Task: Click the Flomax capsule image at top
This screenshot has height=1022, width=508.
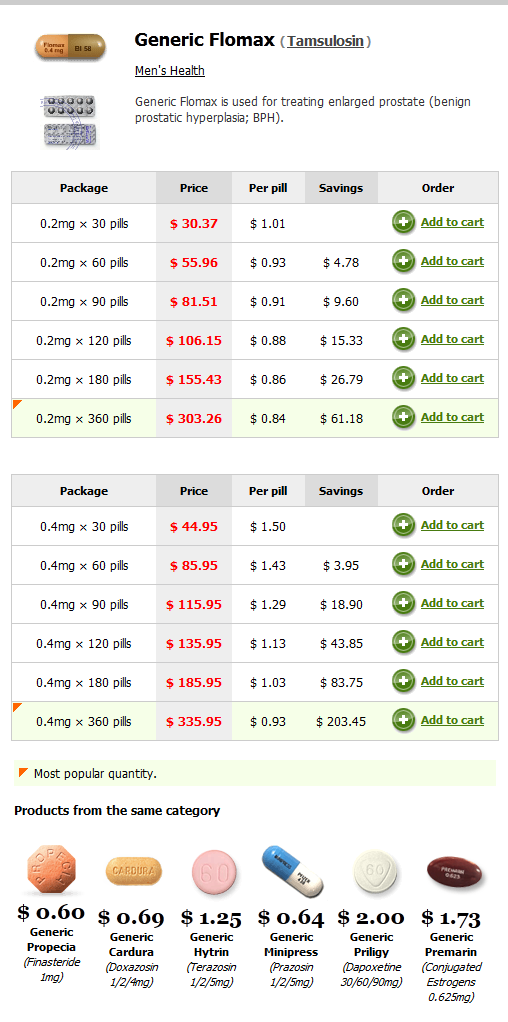Action: pyautogui.click(x=70, y=48)
